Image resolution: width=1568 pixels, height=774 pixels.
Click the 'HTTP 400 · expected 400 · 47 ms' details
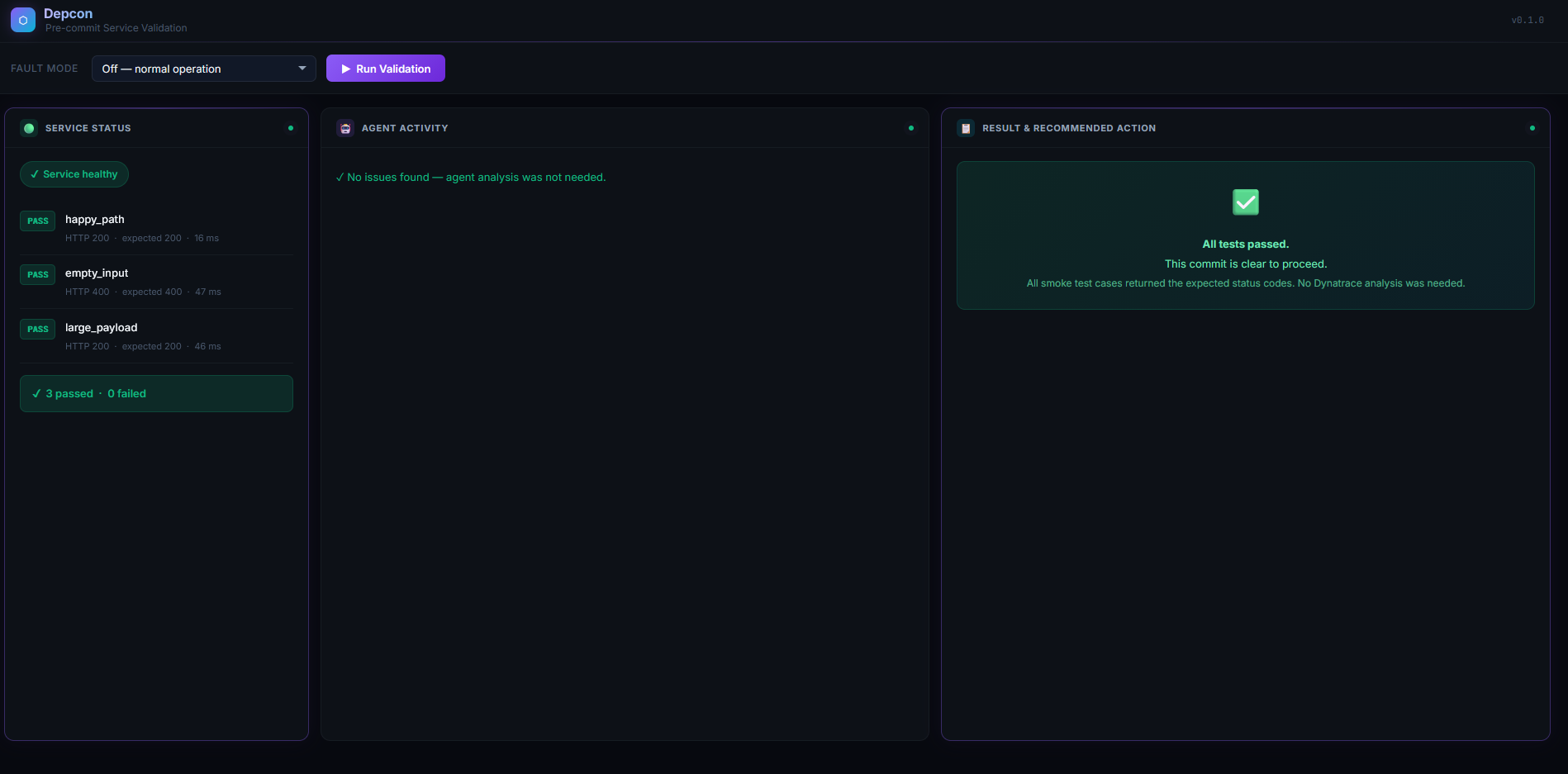pos(143,292)
